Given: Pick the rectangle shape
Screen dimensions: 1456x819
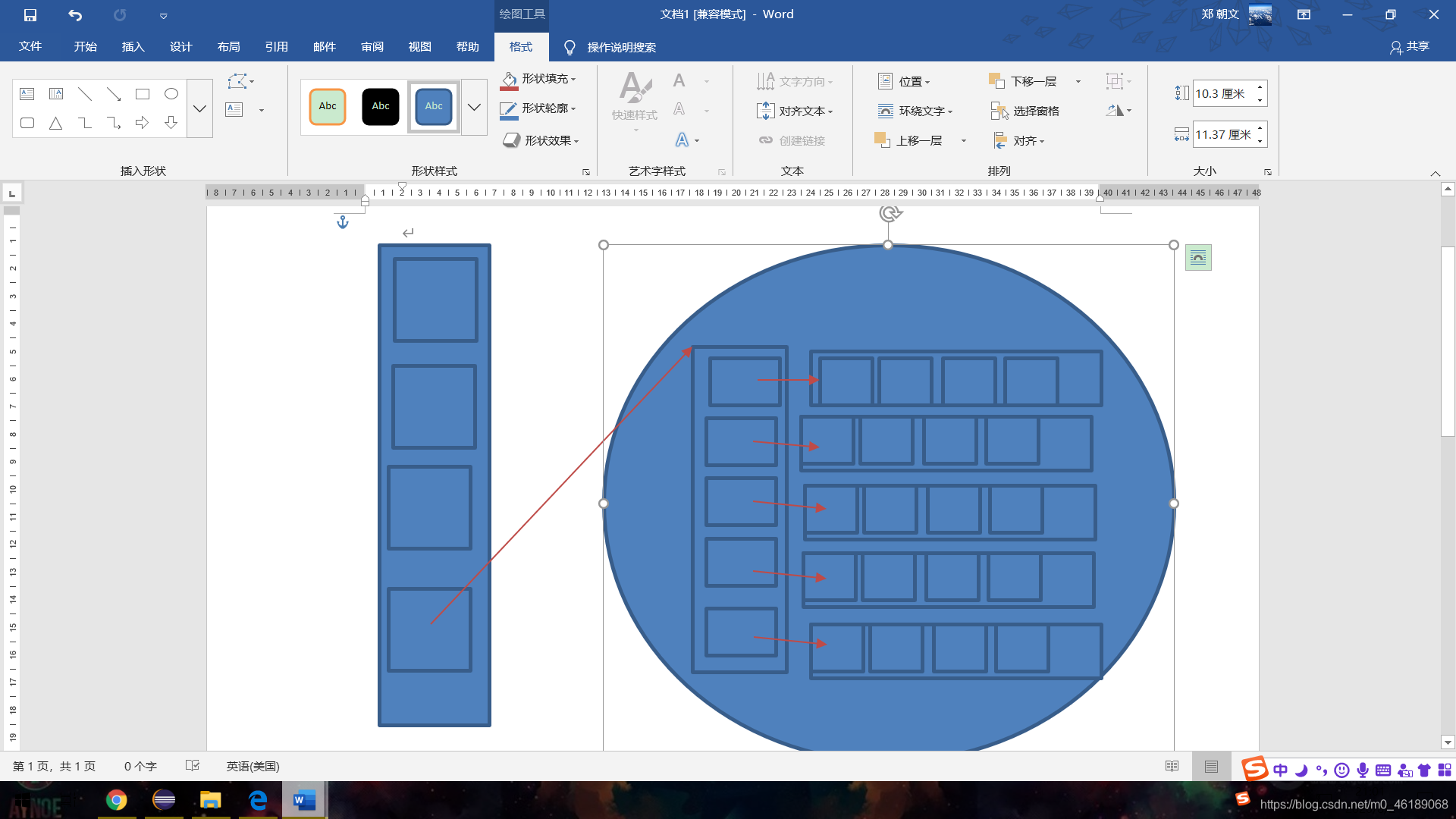Looking at the screenshot, I should coord(143,94).
